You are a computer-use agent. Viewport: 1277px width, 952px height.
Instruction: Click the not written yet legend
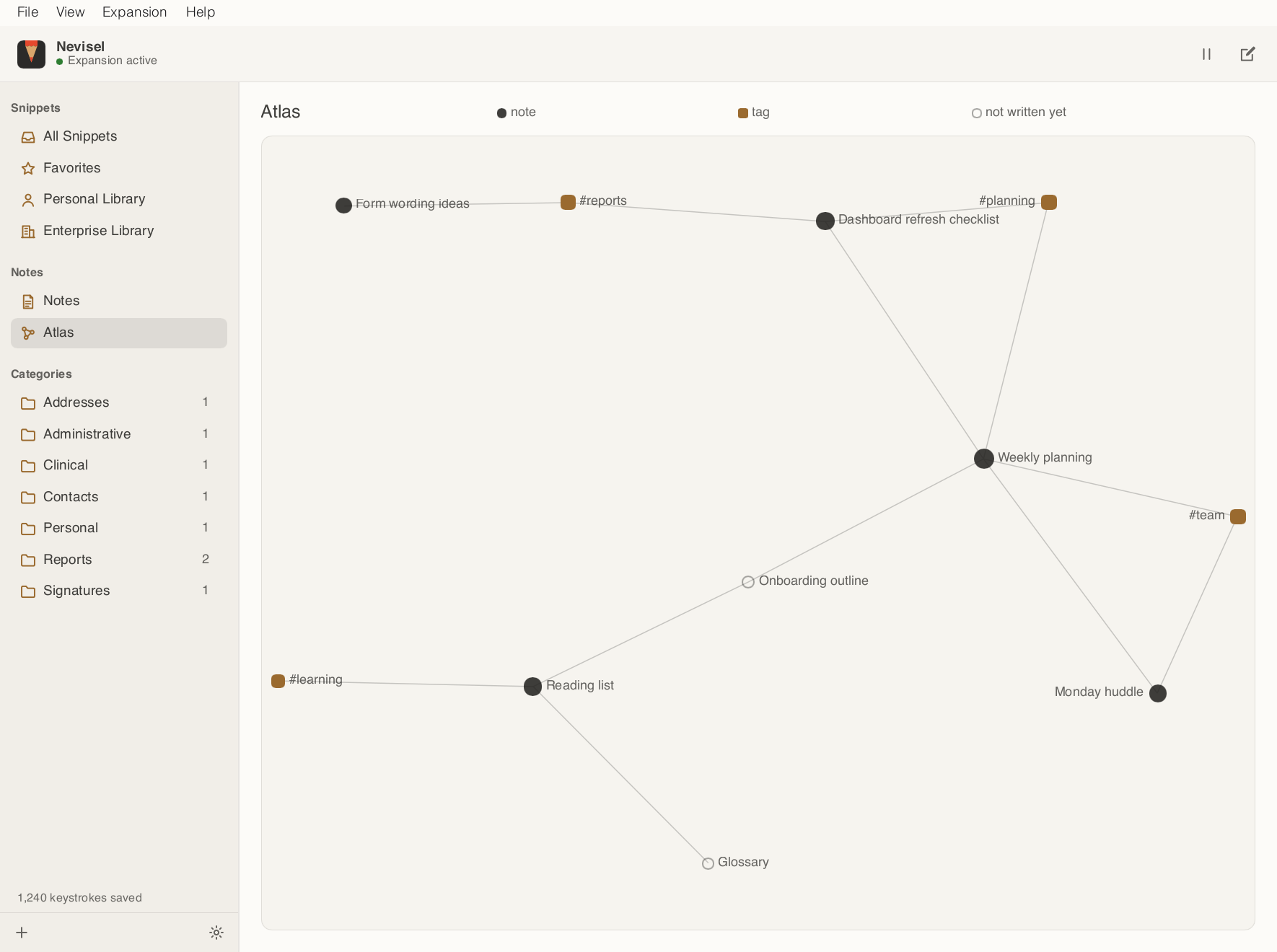1019,113
